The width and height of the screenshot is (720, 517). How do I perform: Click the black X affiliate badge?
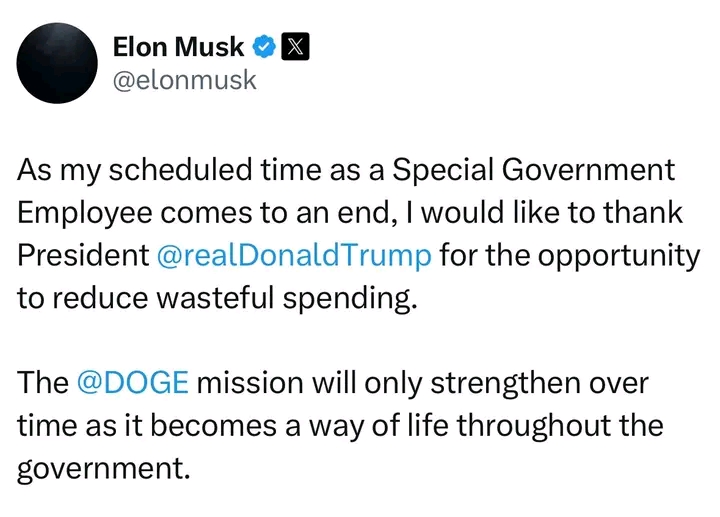pyautogui.click(x=295, y=47)
